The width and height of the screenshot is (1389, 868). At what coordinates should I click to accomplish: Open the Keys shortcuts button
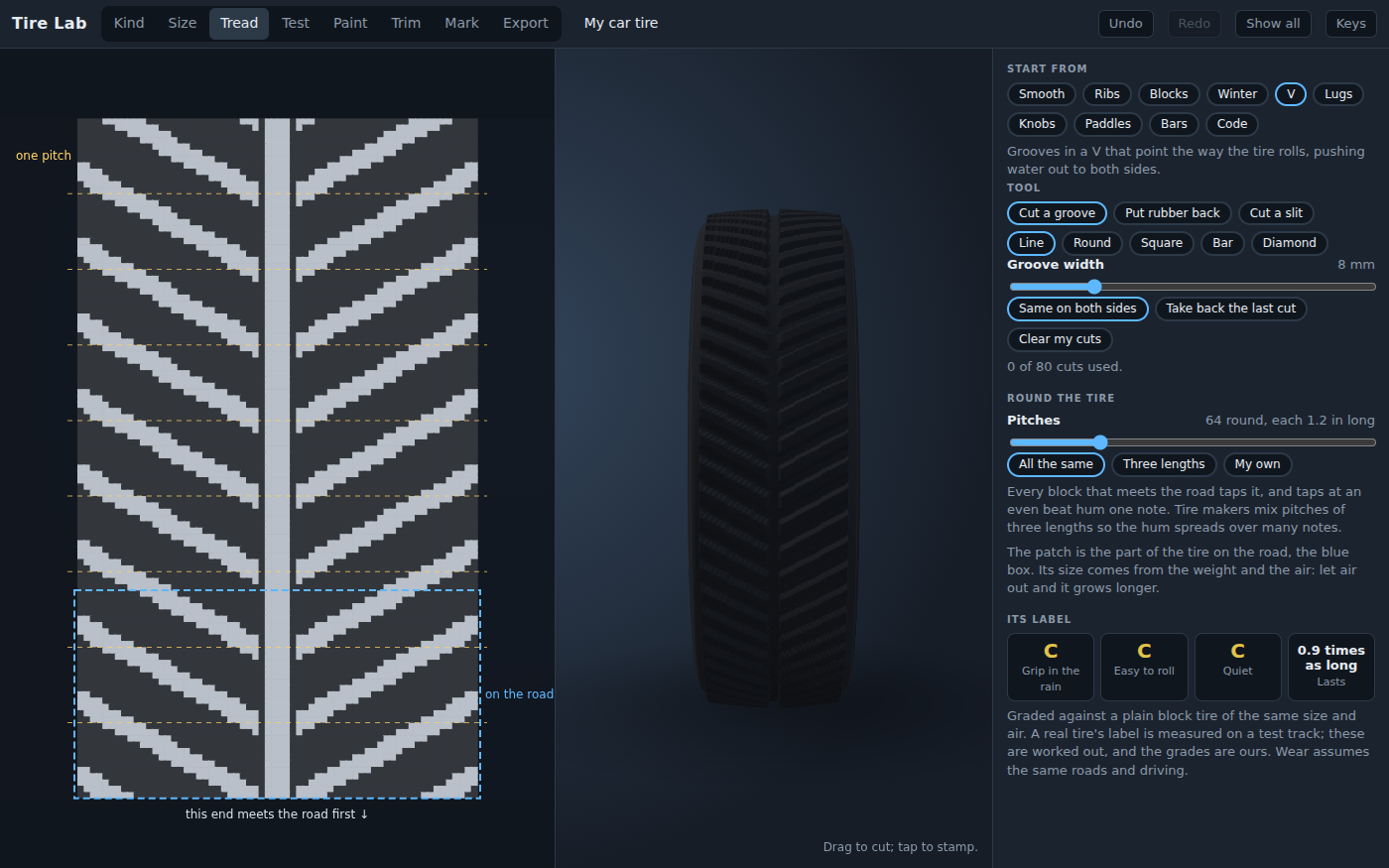point(1350,24)
